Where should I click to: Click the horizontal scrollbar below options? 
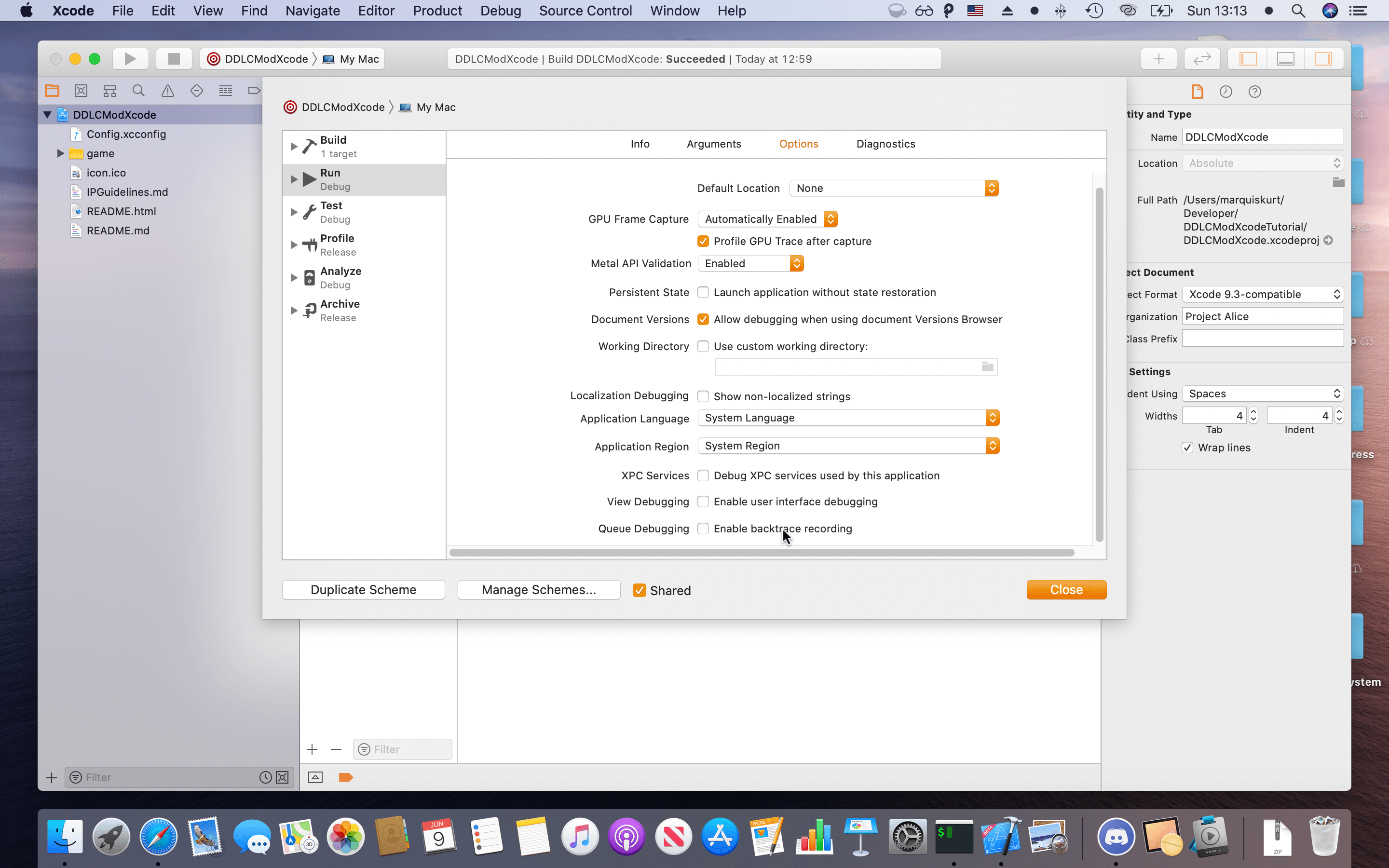click(x=762, y=552)
